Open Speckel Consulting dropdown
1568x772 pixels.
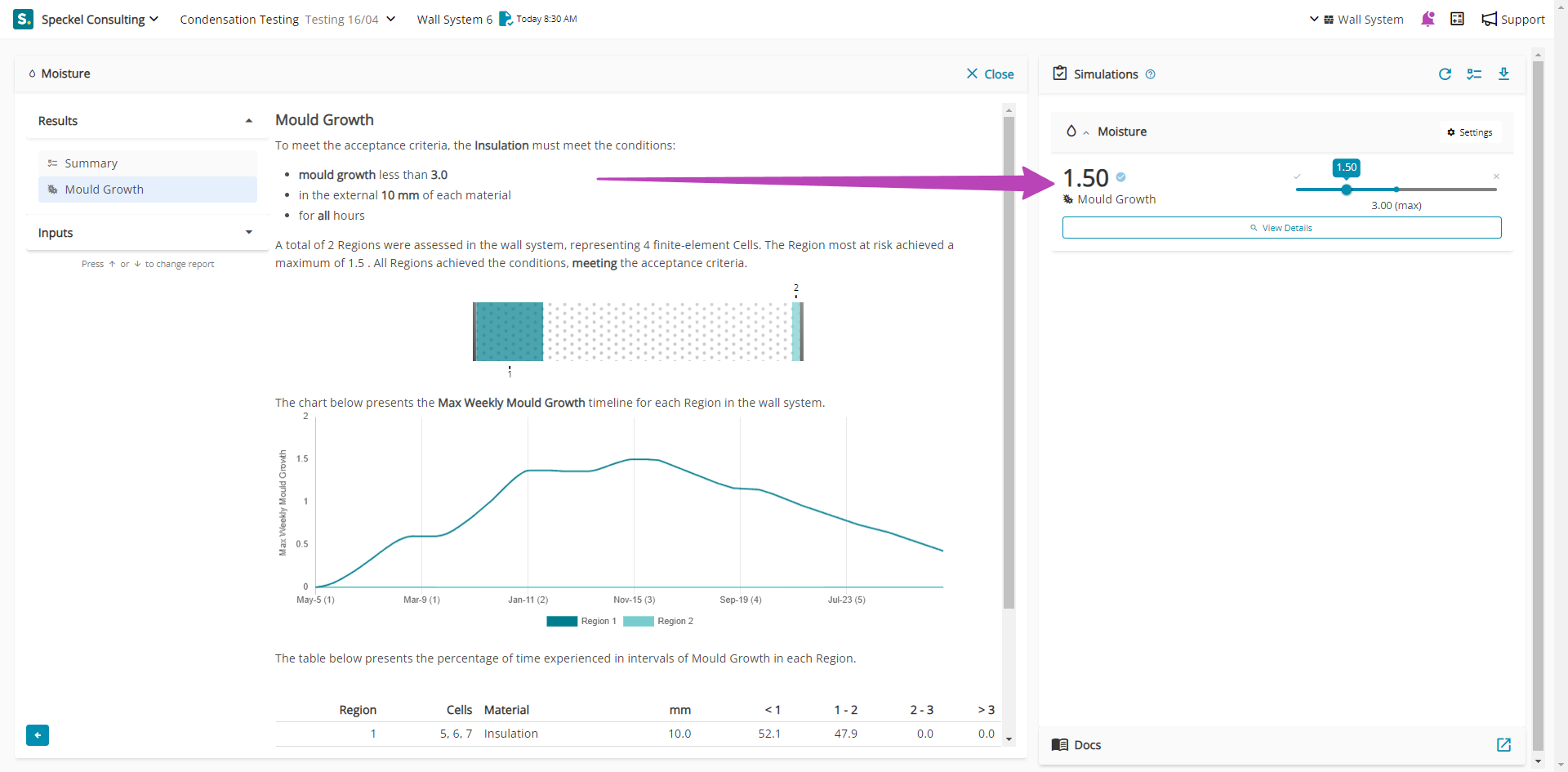(x=100, y=19)
